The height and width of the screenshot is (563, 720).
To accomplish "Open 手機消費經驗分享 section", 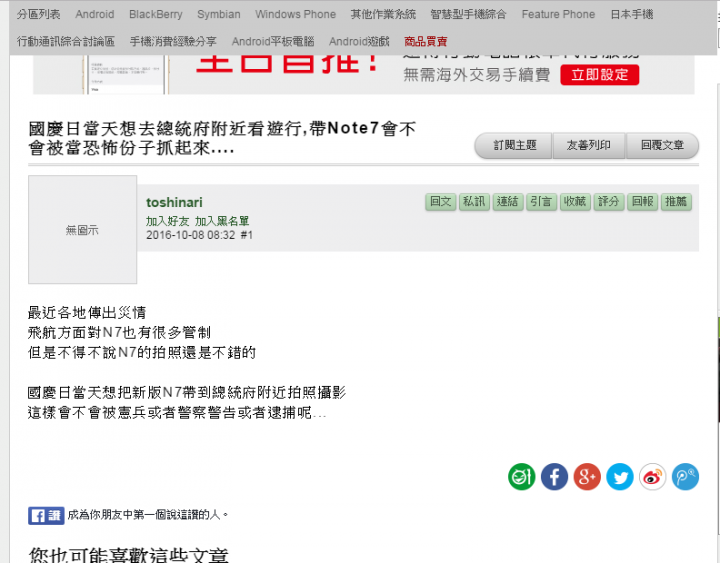I will coord(173,41).
